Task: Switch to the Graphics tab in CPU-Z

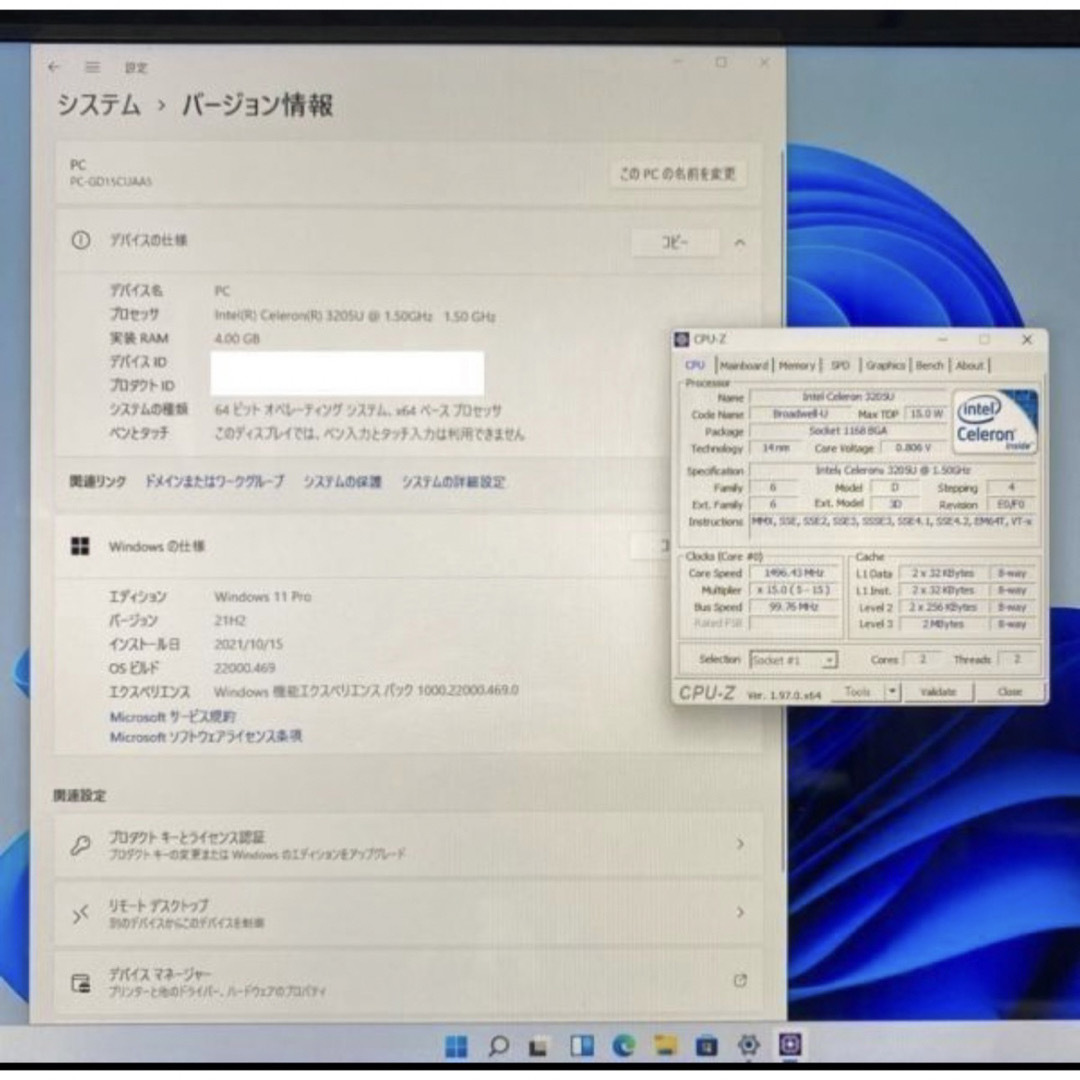Action: coord(885,365)
